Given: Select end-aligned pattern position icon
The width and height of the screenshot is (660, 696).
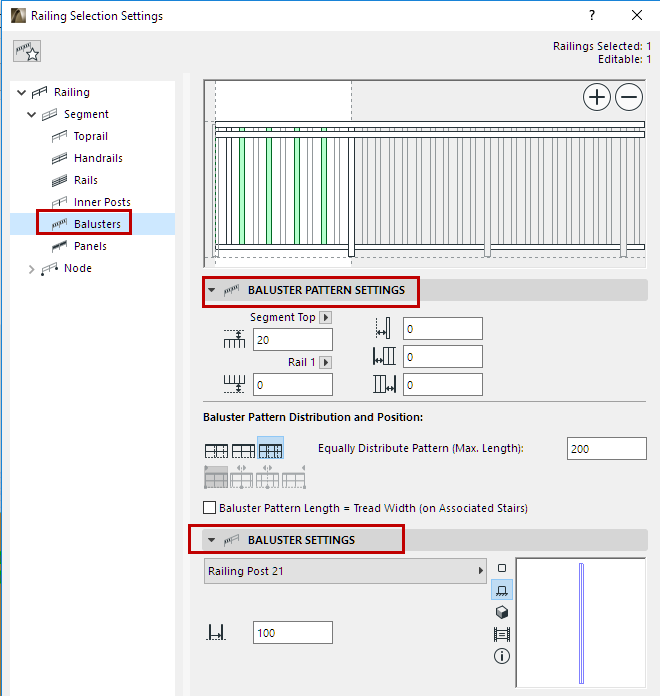Looking at the screenshot, I should [293, 477].
